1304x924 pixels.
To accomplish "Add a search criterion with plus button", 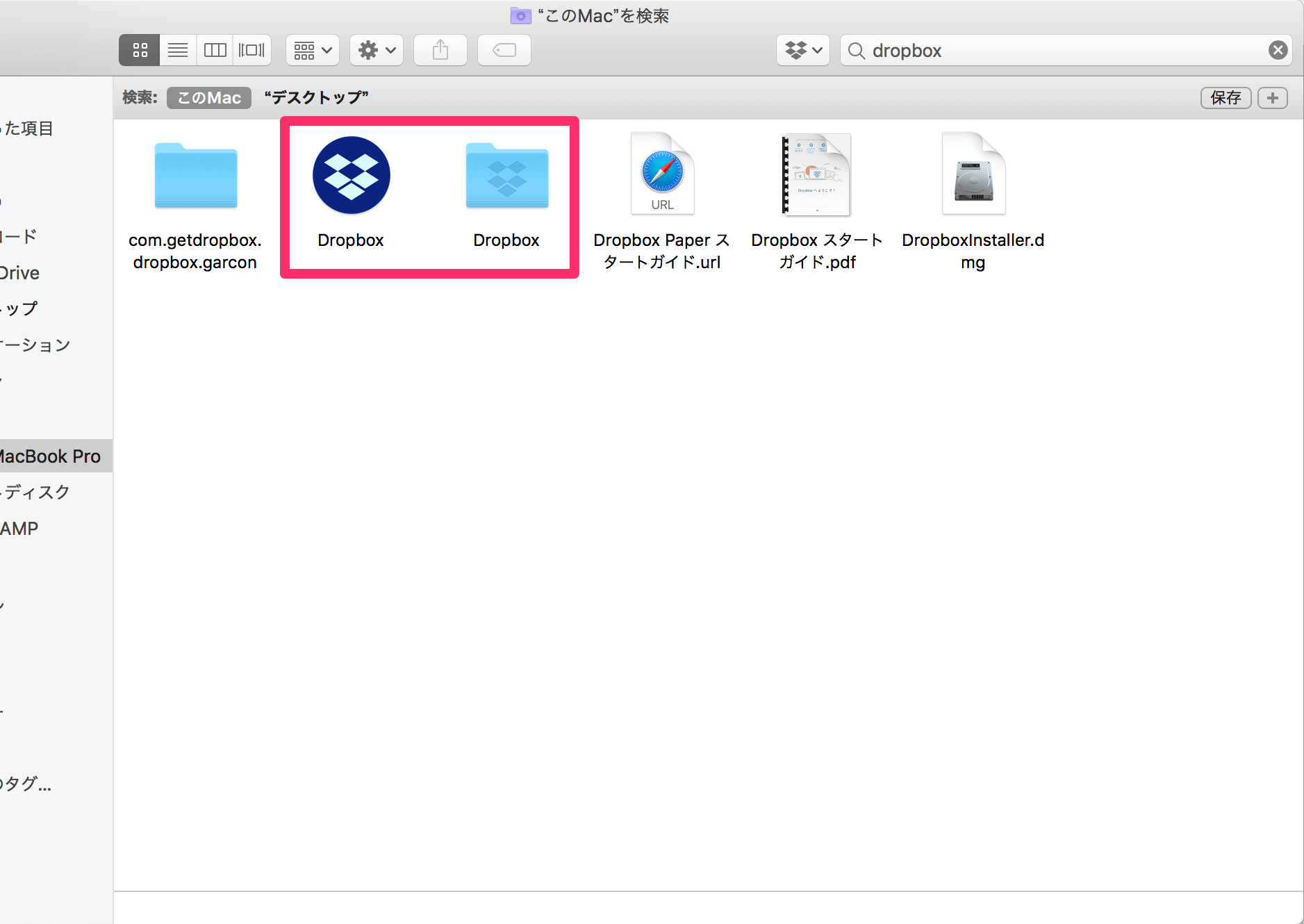I will [x=1273, y=98].
